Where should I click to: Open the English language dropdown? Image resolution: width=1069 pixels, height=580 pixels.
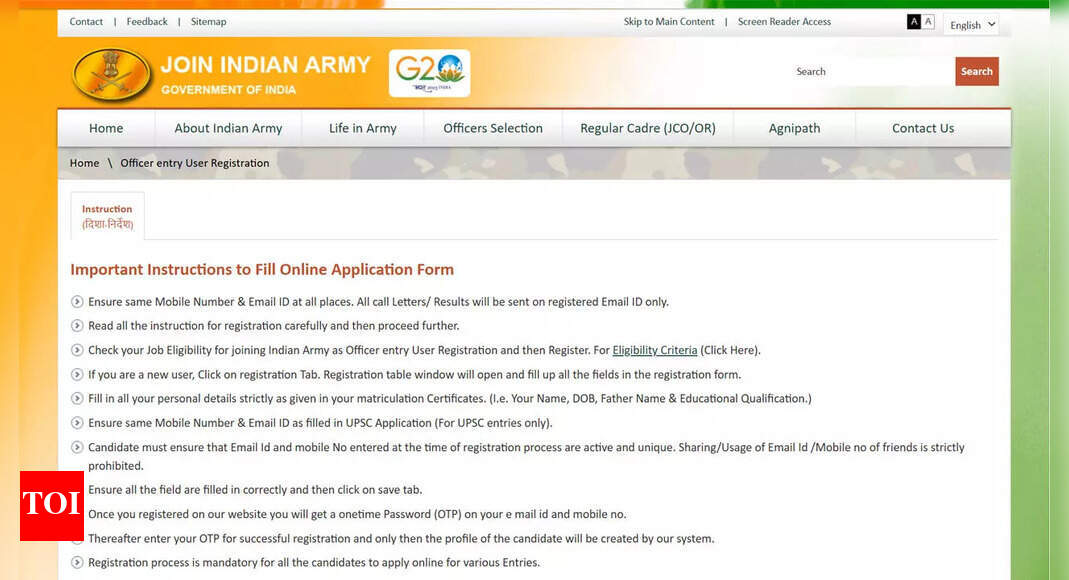coord(970,24)
